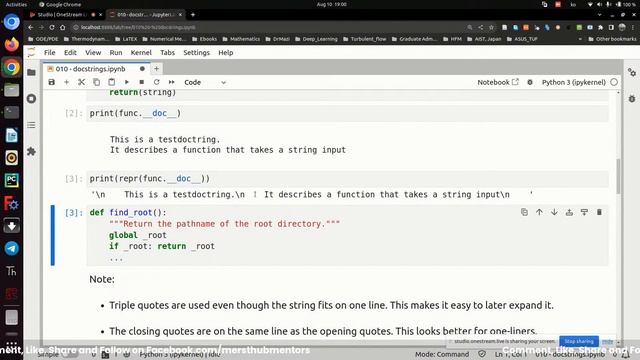Image resolution: width=640 pixels, height=360 pixels.
Task: Duplicate the find_root cell
Action: click(524, 212)
